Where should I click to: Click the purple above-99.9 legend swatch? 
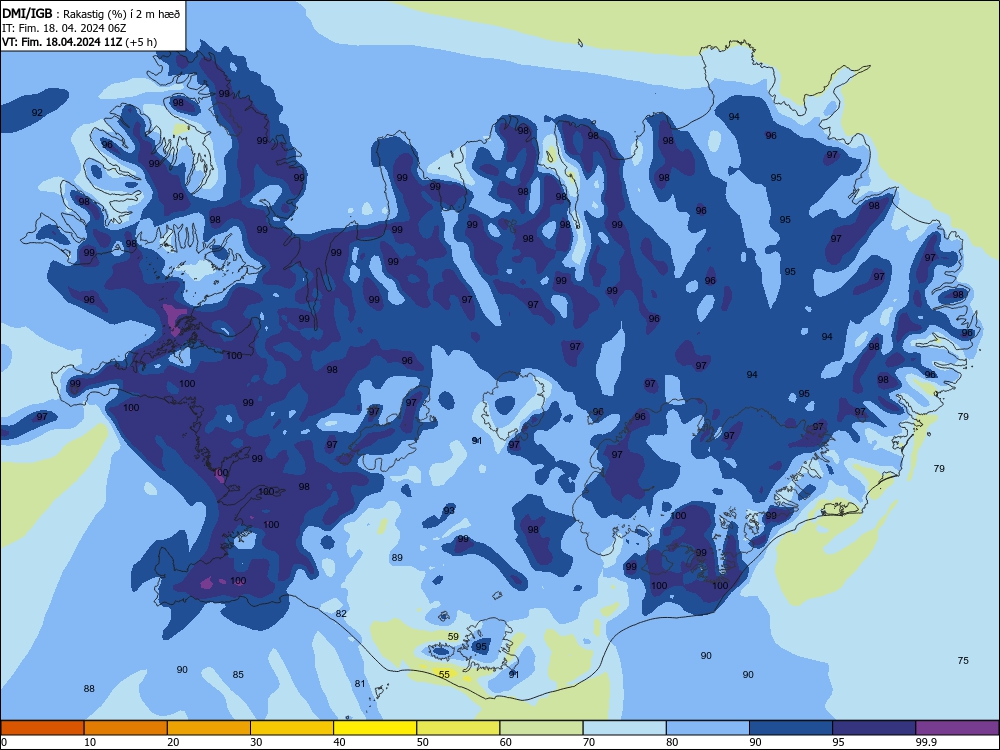coord(957,728)
